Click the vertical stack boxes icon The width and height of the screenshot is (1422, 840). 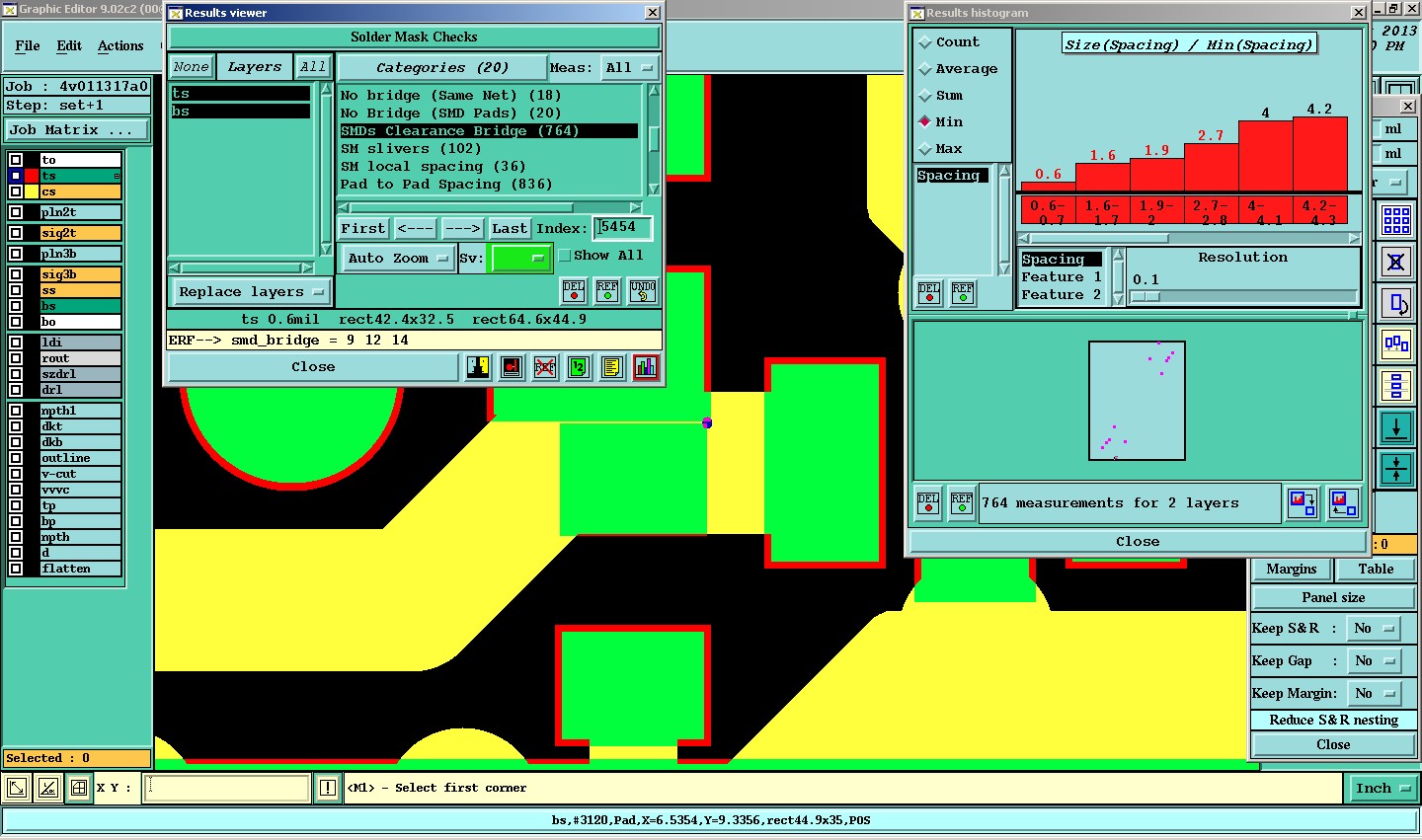(1396, 385)
